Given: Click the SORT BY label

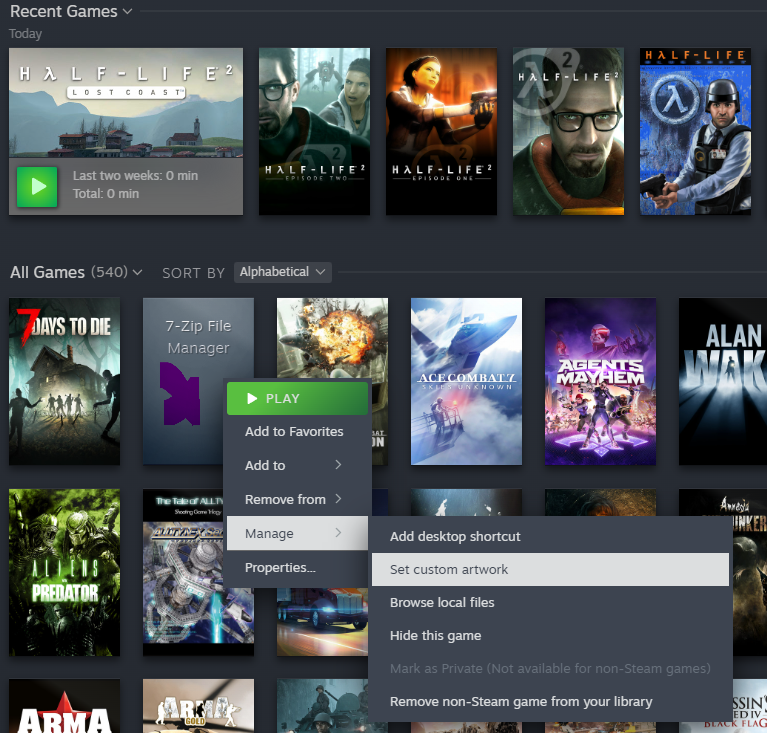Looking at the screenshot, I should [x=193, y=273].
